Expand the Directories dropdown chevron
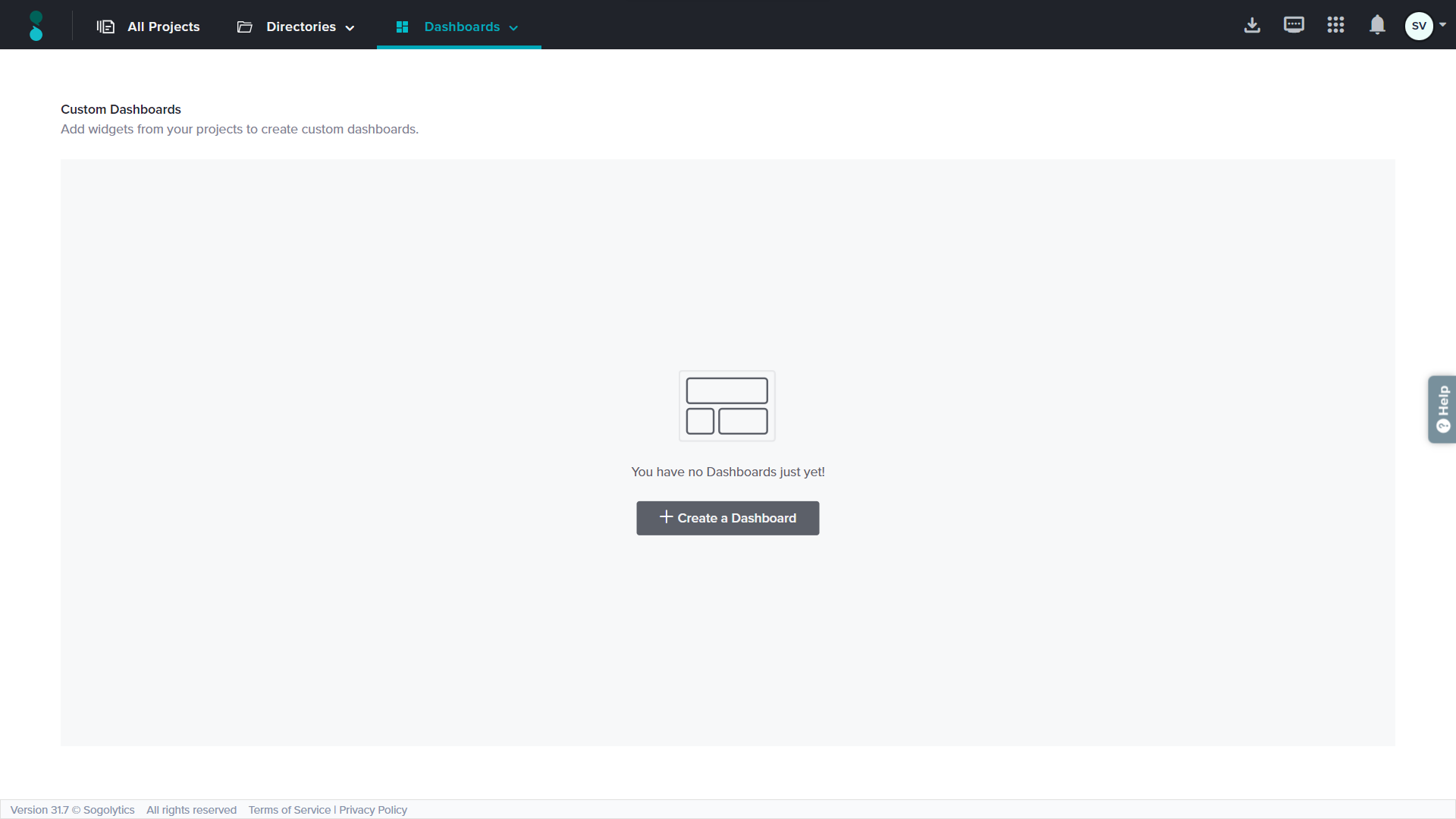 (x=350, y=28)
